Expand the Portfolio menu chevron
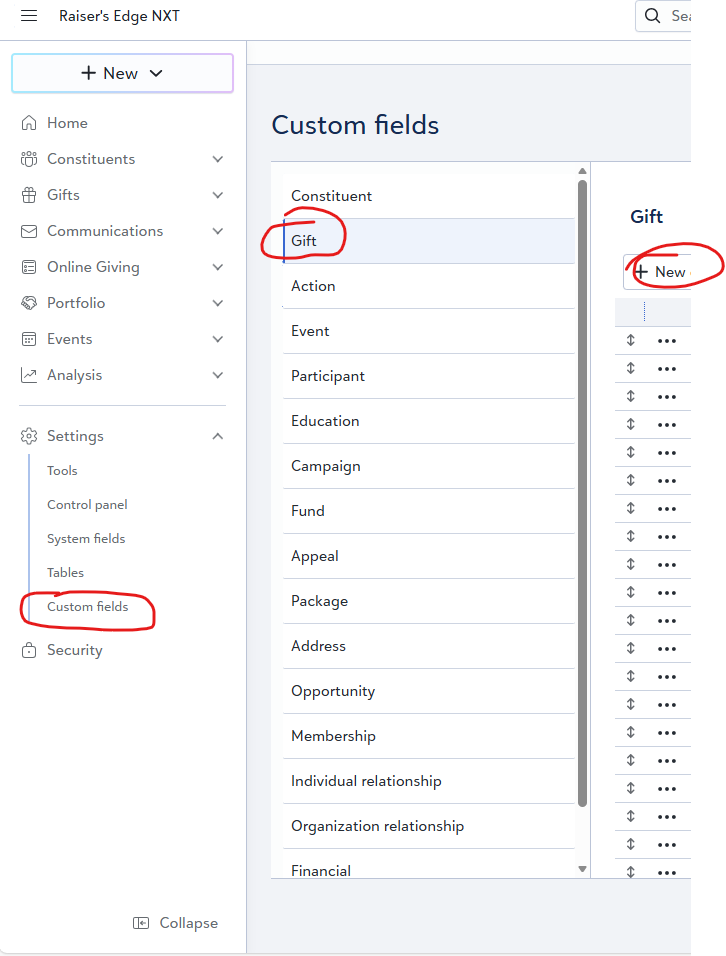 coord(218,303)
